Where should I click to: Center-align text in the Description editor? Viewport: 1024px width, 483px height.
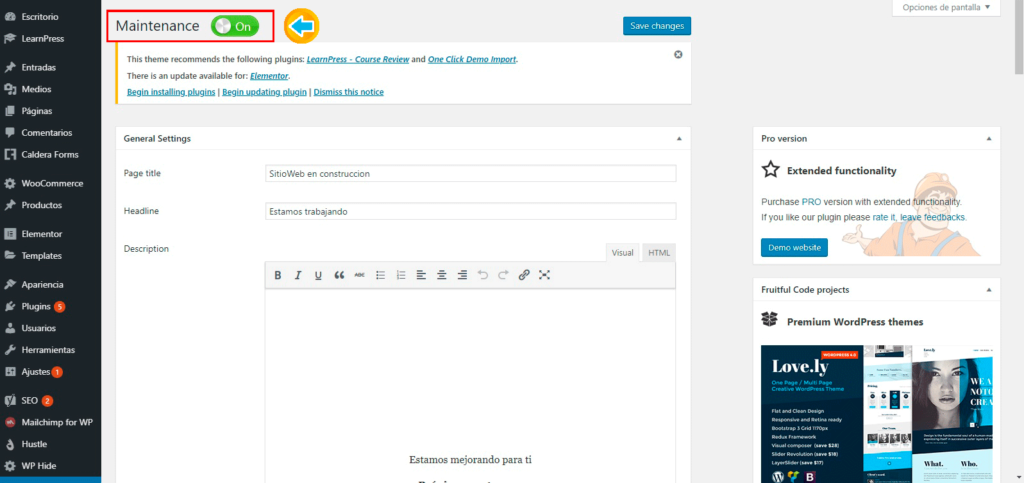click(441, 275)
